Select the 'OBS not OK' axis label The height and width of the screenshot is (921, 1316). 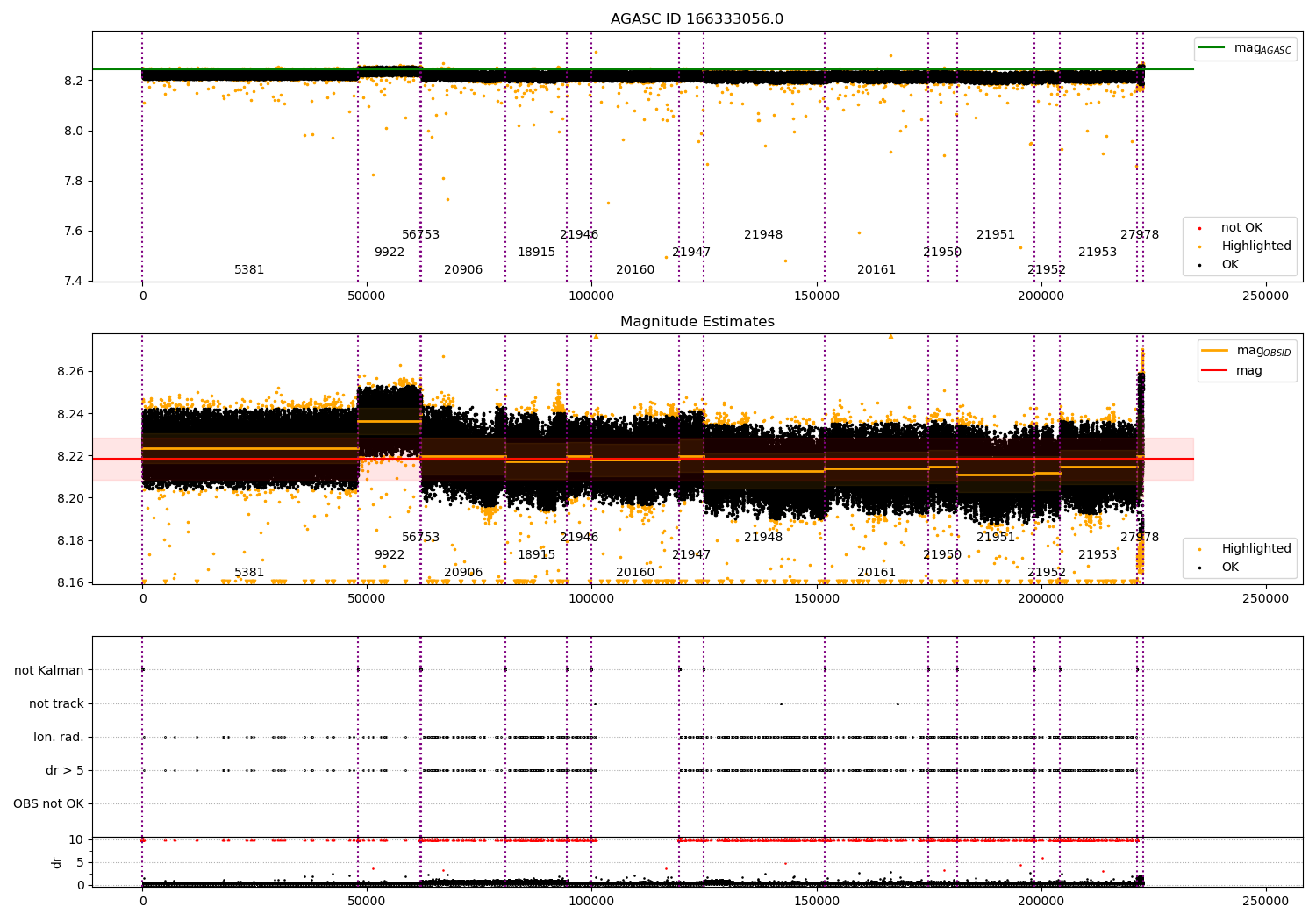49,803
